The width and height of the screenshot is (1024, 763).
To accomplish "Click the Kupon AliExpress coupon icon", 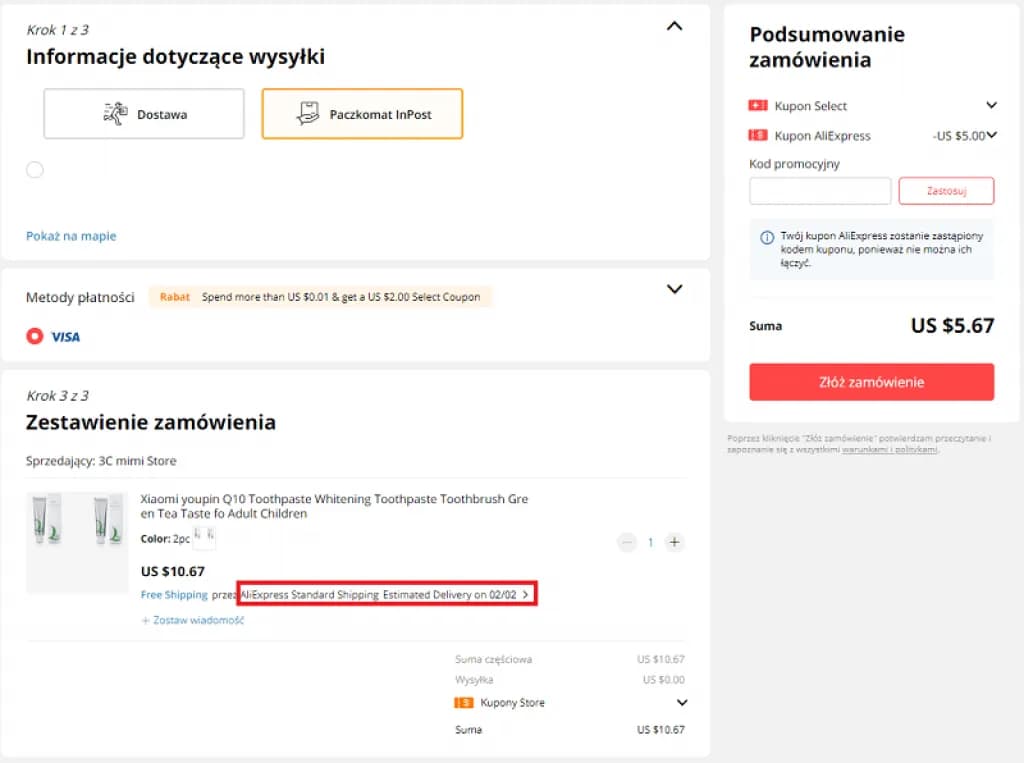I will pyautogui.click(x=757, y=135).
